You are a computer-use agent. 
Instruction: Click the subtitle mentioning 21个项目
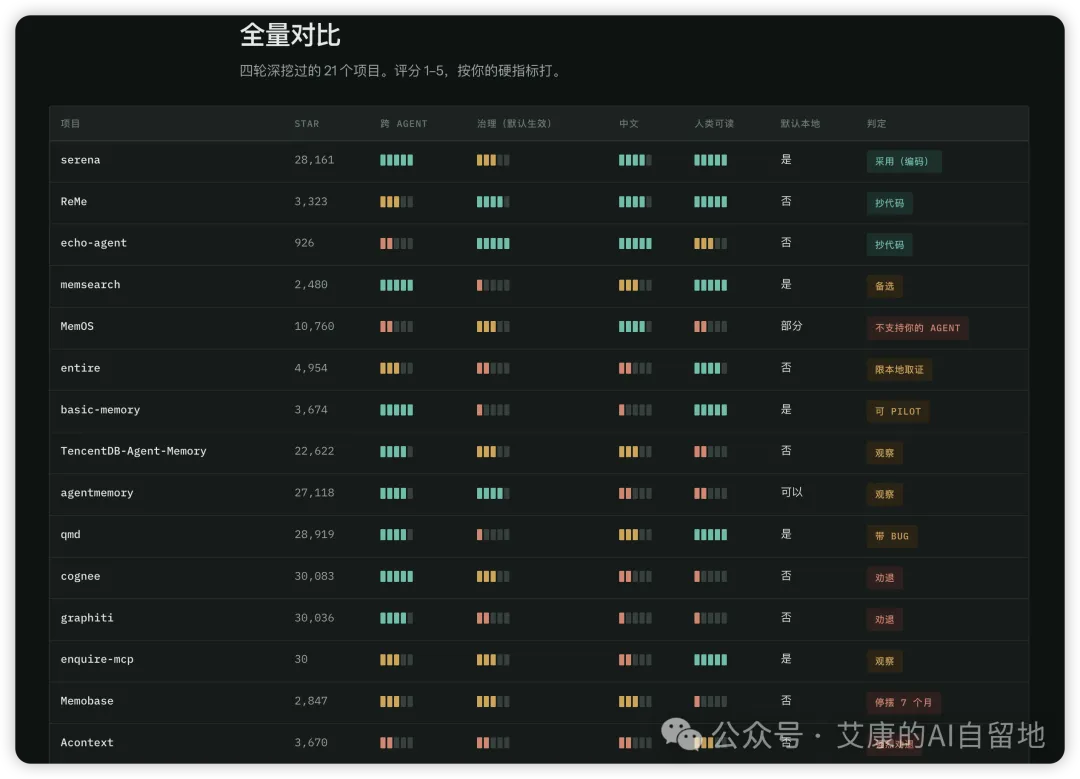402,71
